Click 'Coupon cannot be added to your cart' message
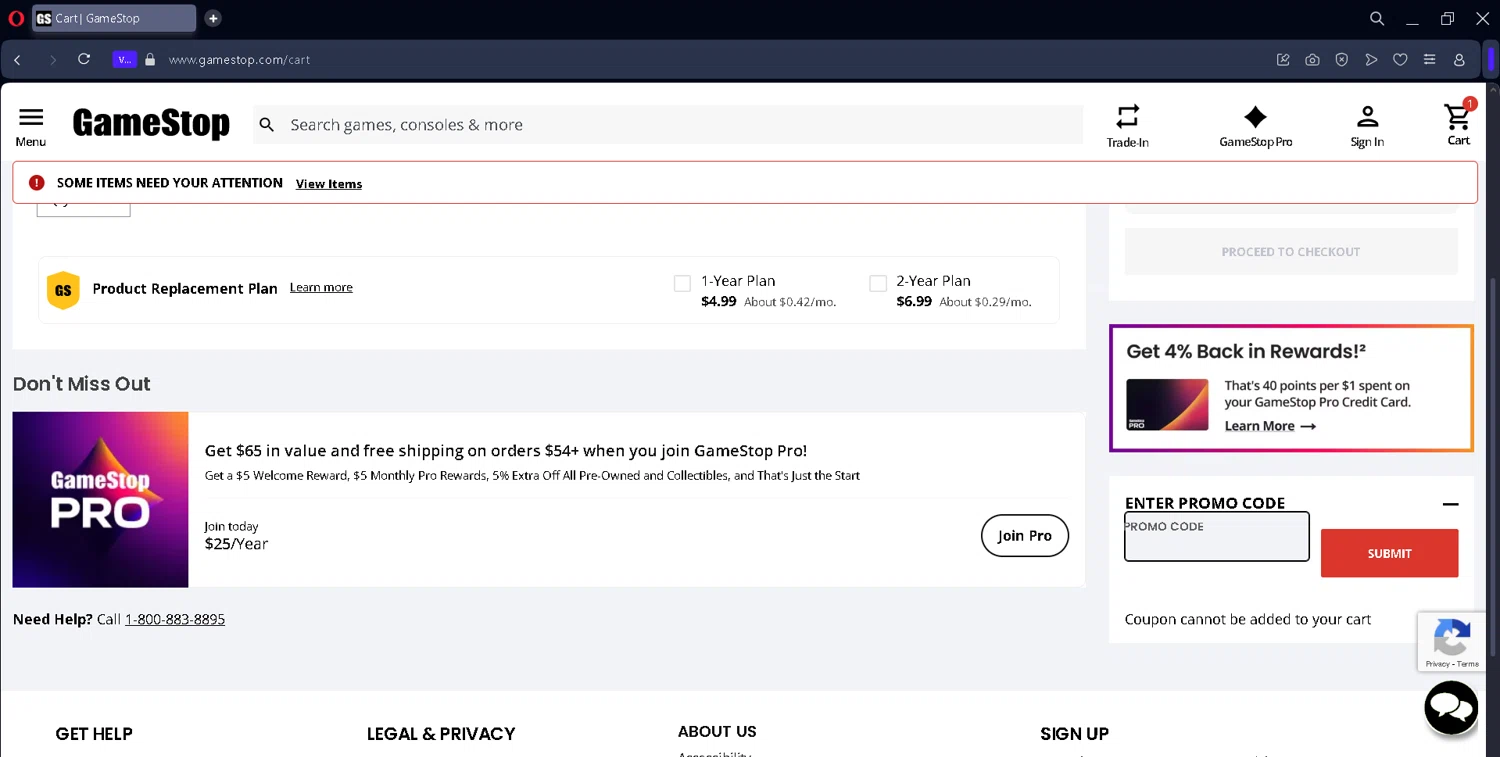The image size is (1500, 757). click(x=1248, y=619)
